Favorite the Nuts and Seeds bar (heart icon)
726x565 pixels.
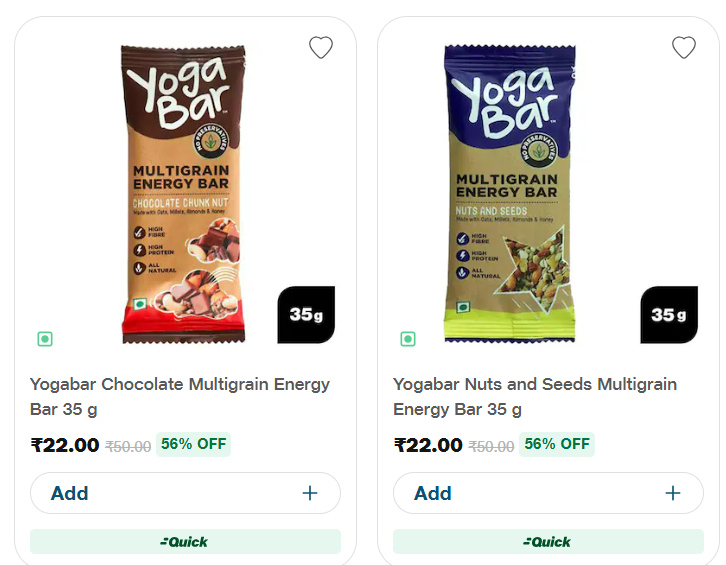click(683, 47)
